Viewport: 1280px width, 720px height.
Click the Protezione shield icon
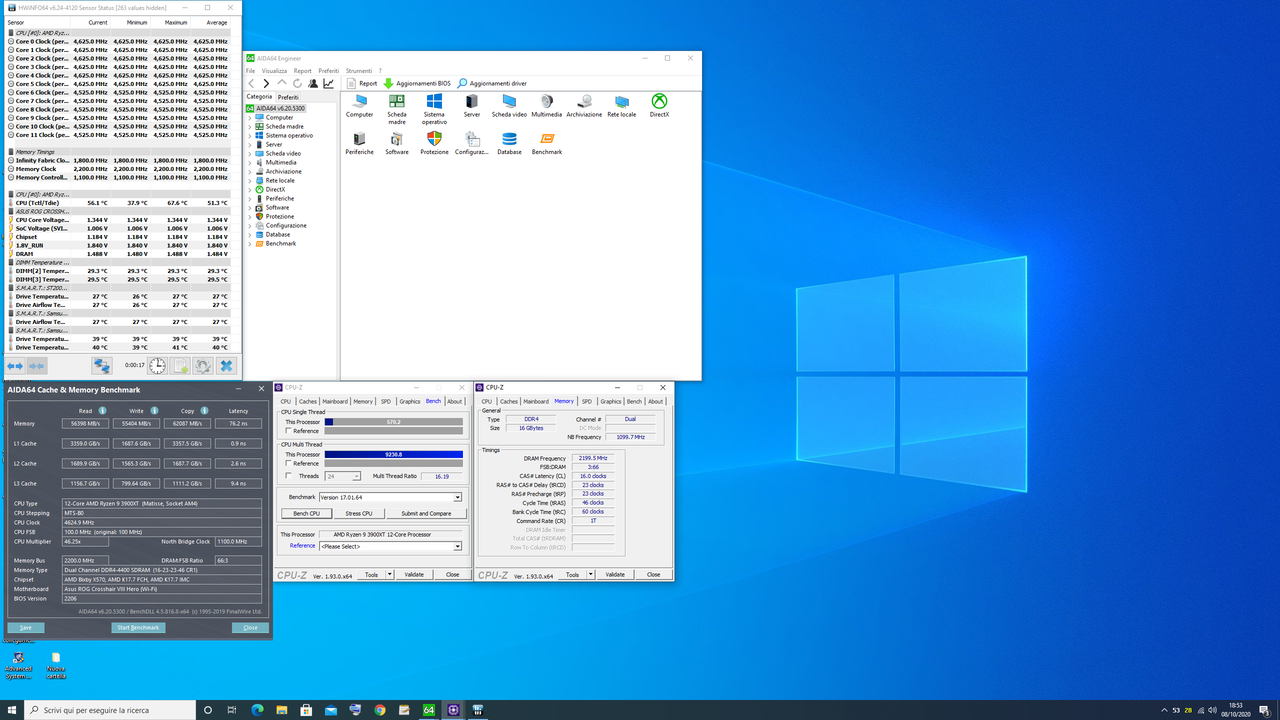click(434, 140)
